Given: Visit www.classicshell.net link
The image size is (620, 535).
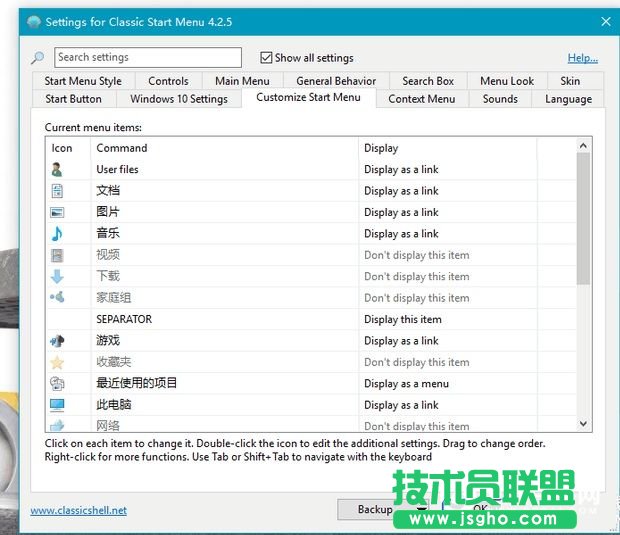Looking at the screenshot, I should click(x=79, y=510).
